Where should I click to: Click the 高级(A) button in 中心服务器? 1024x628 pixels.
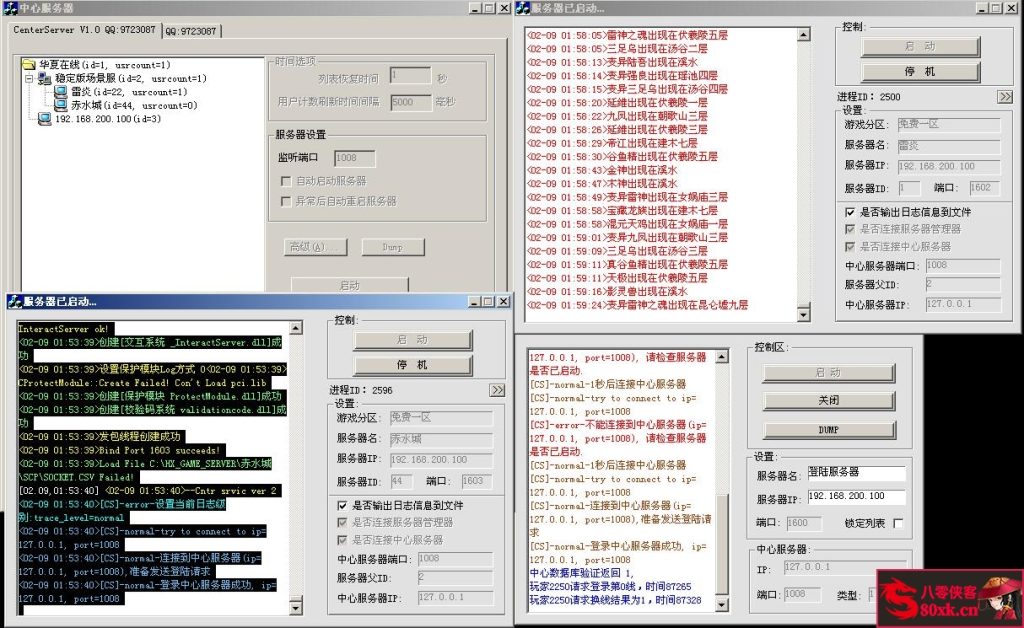tap(316, 247)
